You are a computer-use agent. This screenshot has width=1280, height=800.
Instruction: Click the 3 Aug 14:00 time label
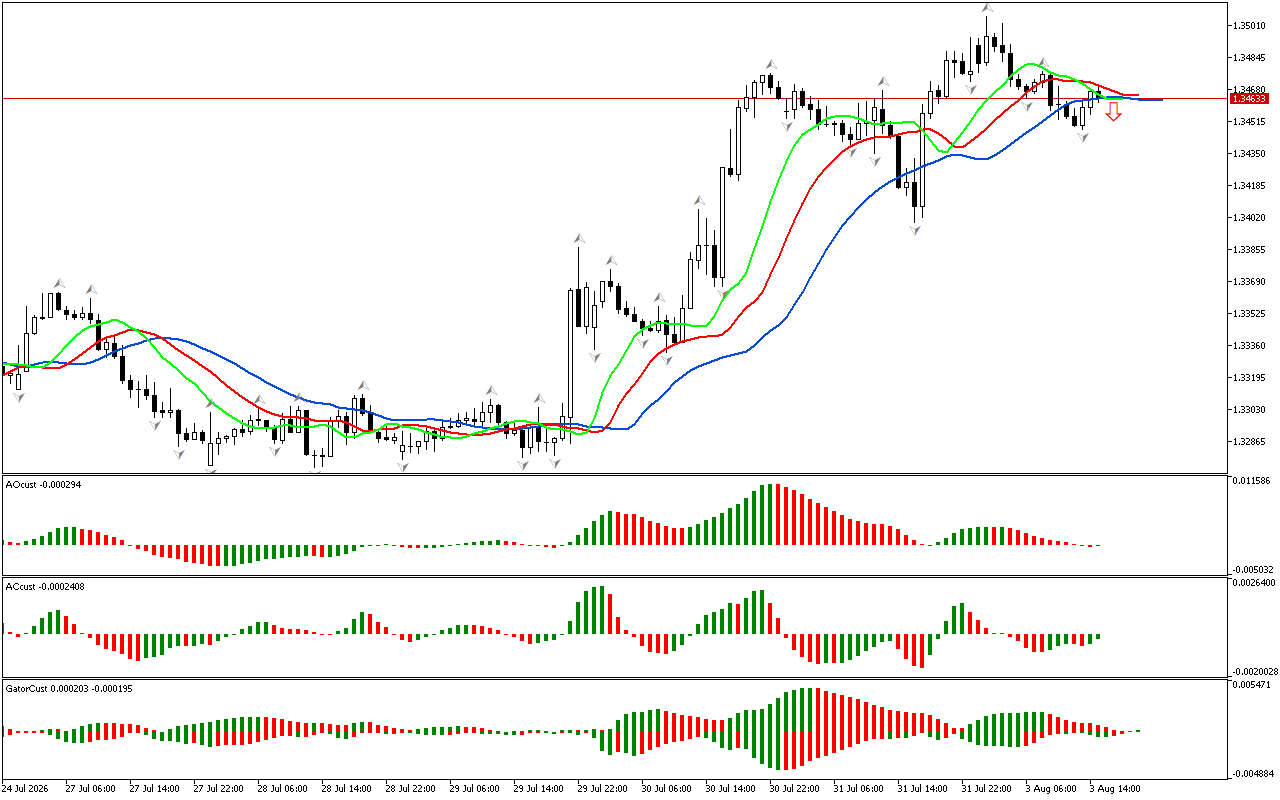tap(1113, 788)
